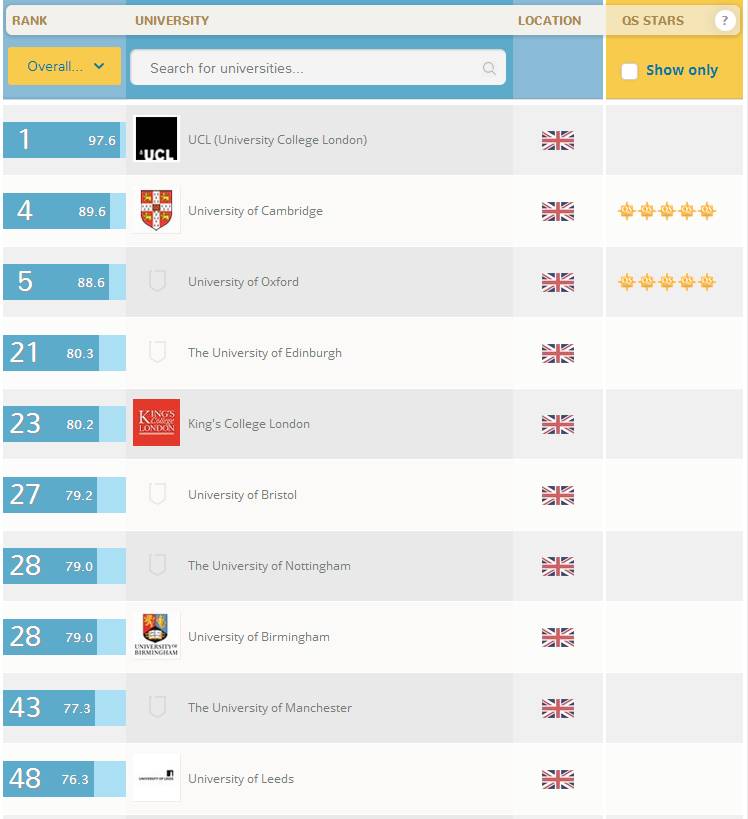This screenshot has width=748, height=819.
Task: Click the search magnifier icon
Action: 489,68
